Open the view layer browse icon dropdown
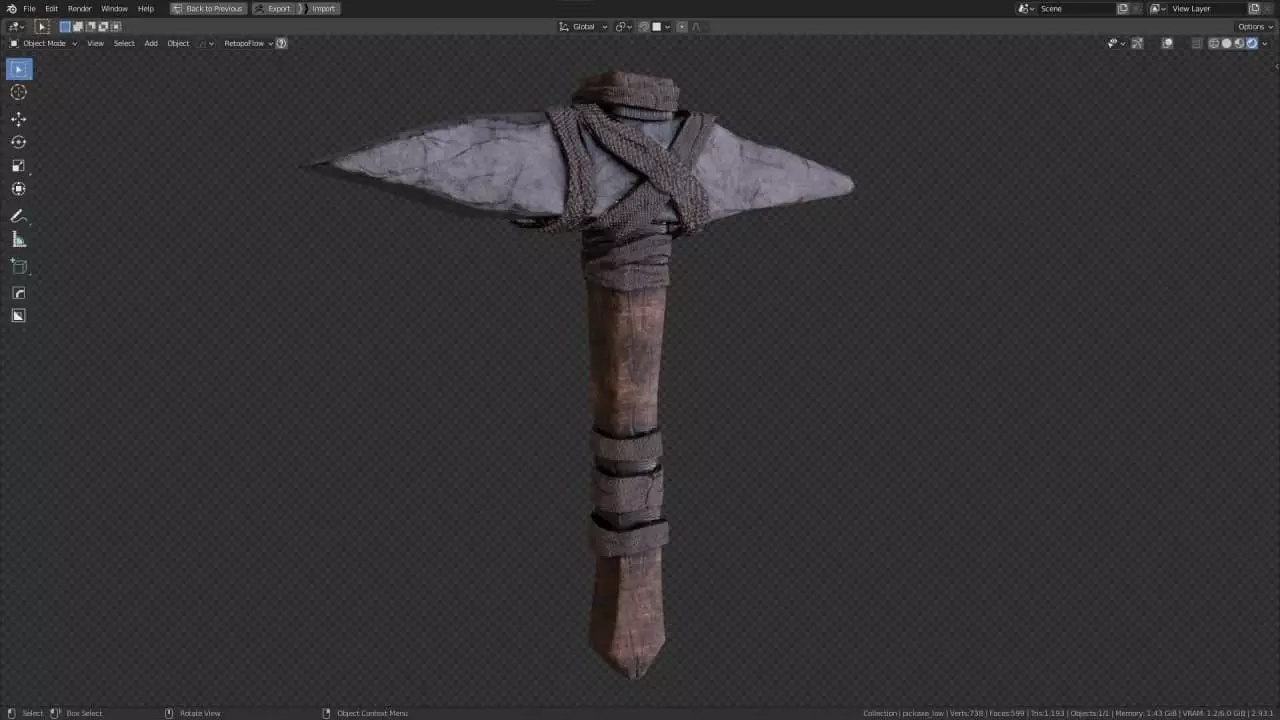Viewport: 1280px width, 720px height. pyautogui.click(x=1158, y=8)
